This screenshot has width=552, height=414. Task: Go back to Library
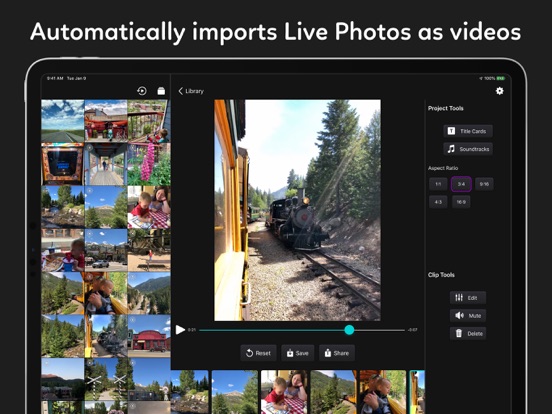[x=191, y=91]
